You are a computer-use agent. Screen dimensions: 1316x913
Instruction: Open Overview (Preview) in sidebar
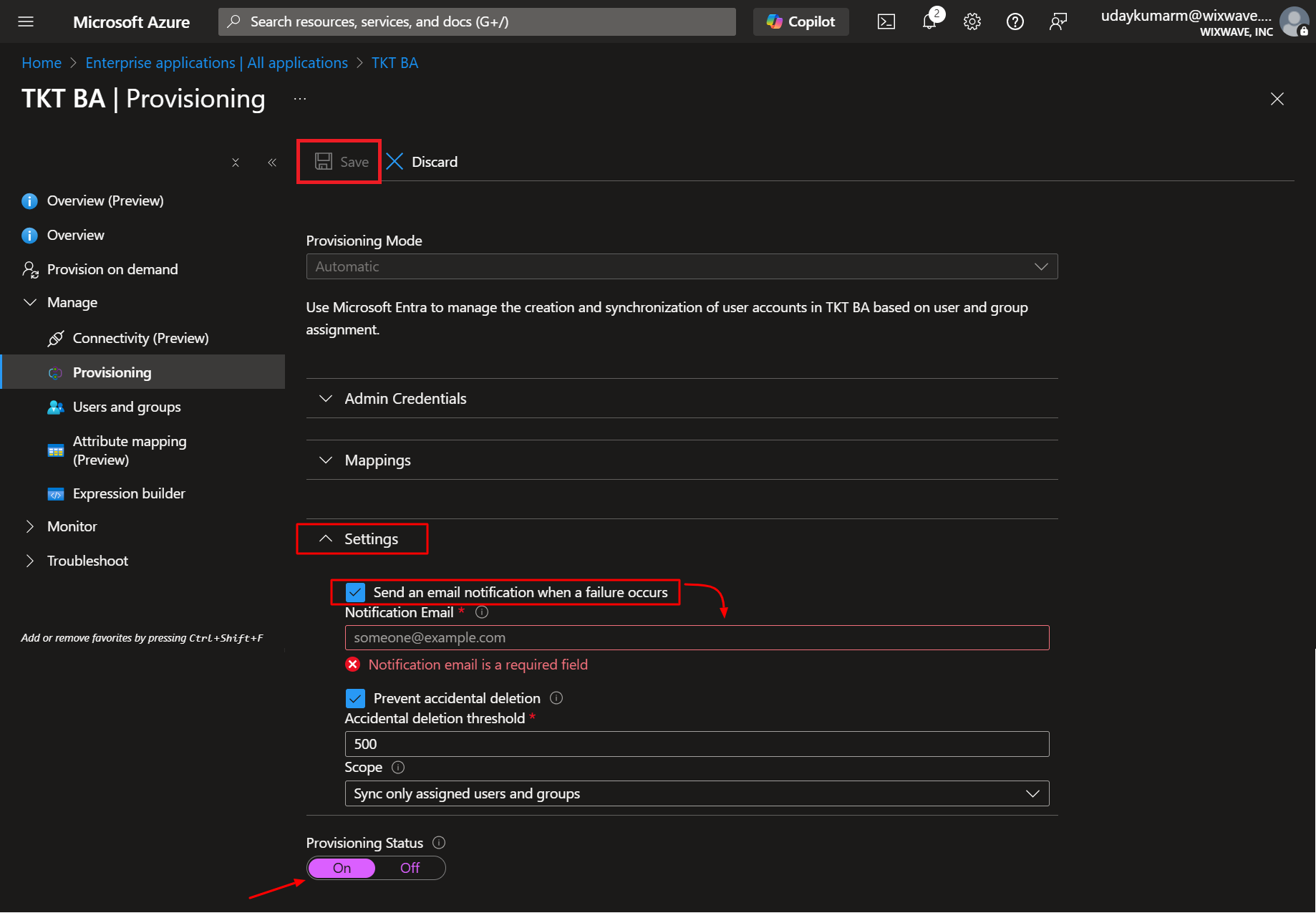click(x=105, y=201)
